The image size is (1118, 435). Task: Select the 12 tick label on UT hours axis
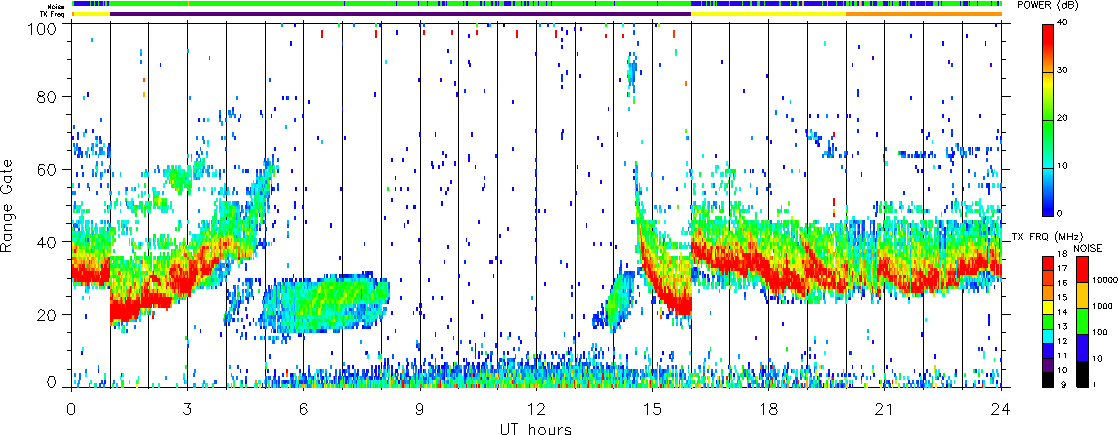(x=536, y=407)
